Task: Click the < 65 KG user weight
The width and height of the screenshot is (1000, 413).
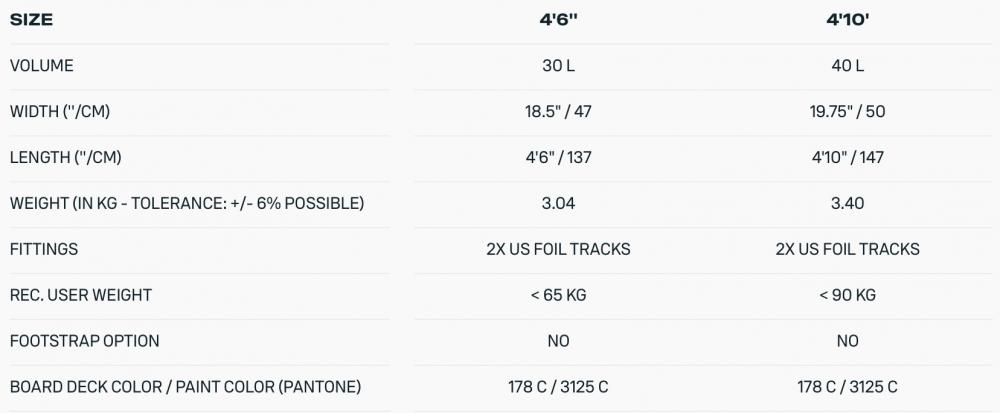Action: 558,295
